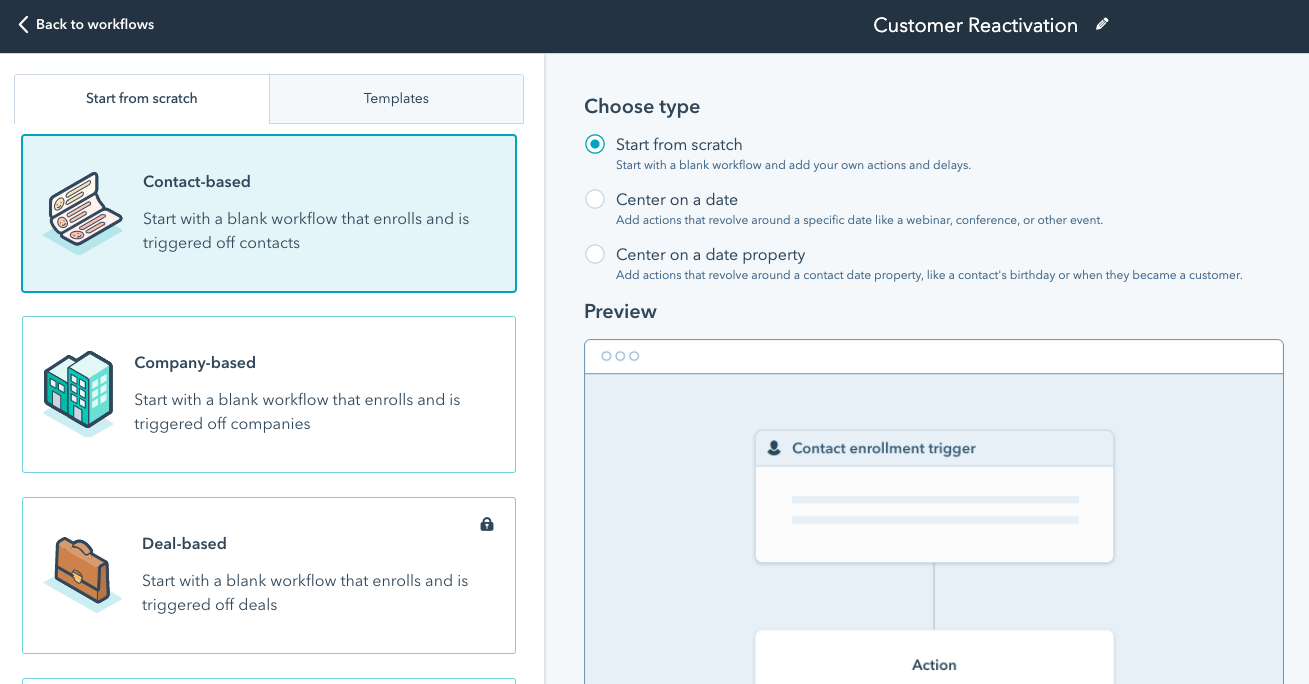The image size is (1309, 684).
Task: Click the pencil icon to rename workflow
Action: coord(1102,24)
